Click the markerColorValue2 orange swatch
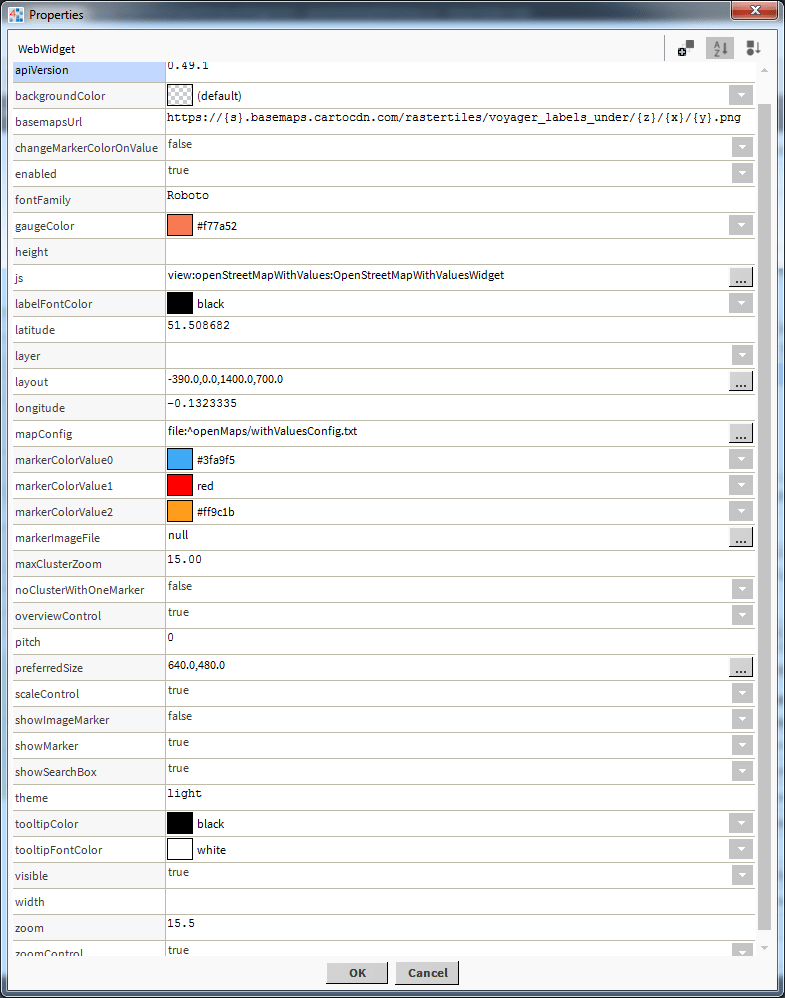 coord(180,512)
